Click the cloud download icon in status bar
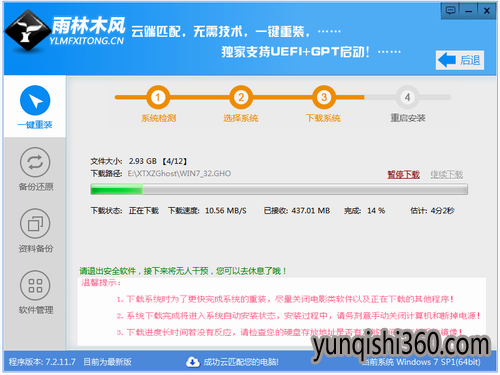Viewport: 500px width, 375px height. [x=193, y=362]
